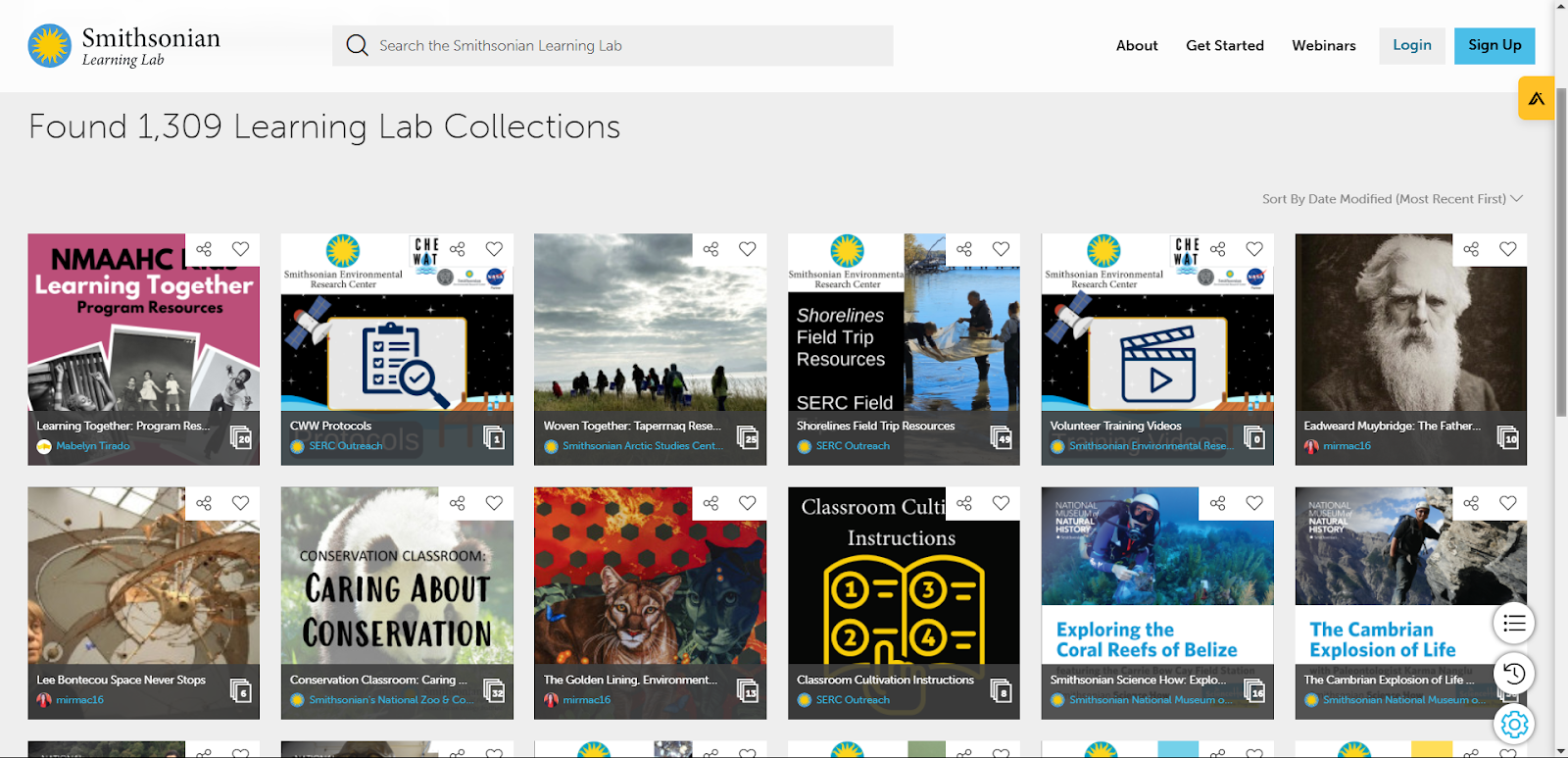
Task: Open the list view floating button
Action: click(x=1514, y=623)
